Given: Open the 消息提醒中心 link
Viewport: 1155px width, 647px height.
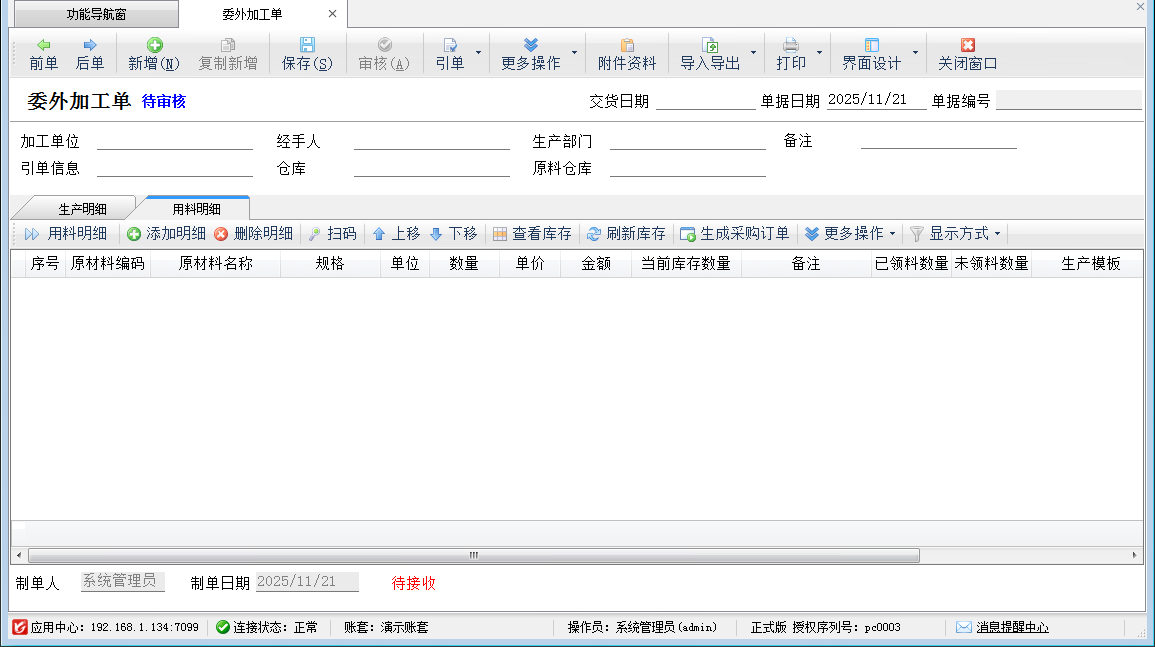Looking at the screenshot, I should pyautogui.click(x=1012, y=627).
